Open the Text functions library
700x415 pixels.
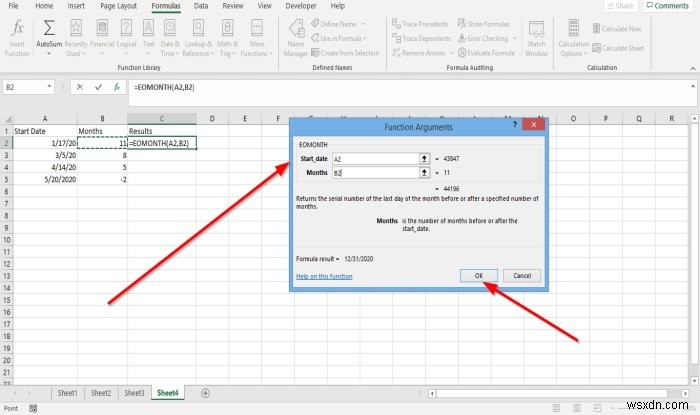pos(148,38)
